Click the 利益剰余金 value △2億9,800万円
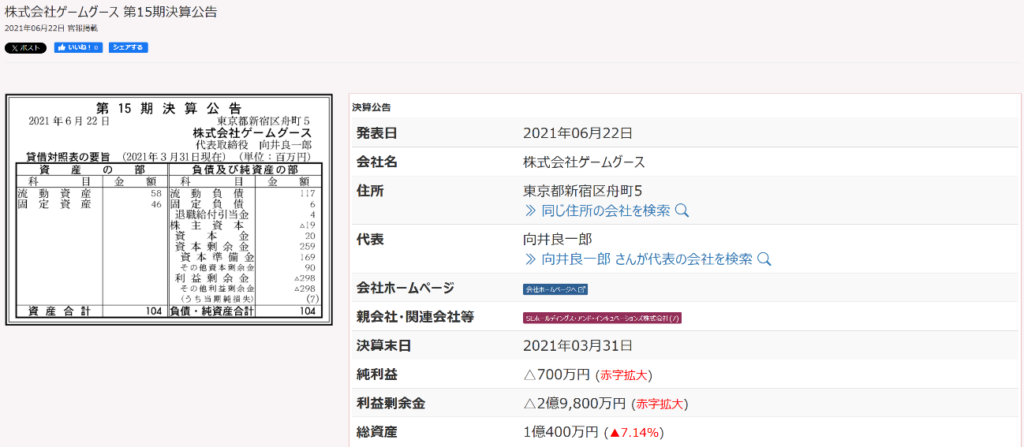 coord(575,404)
